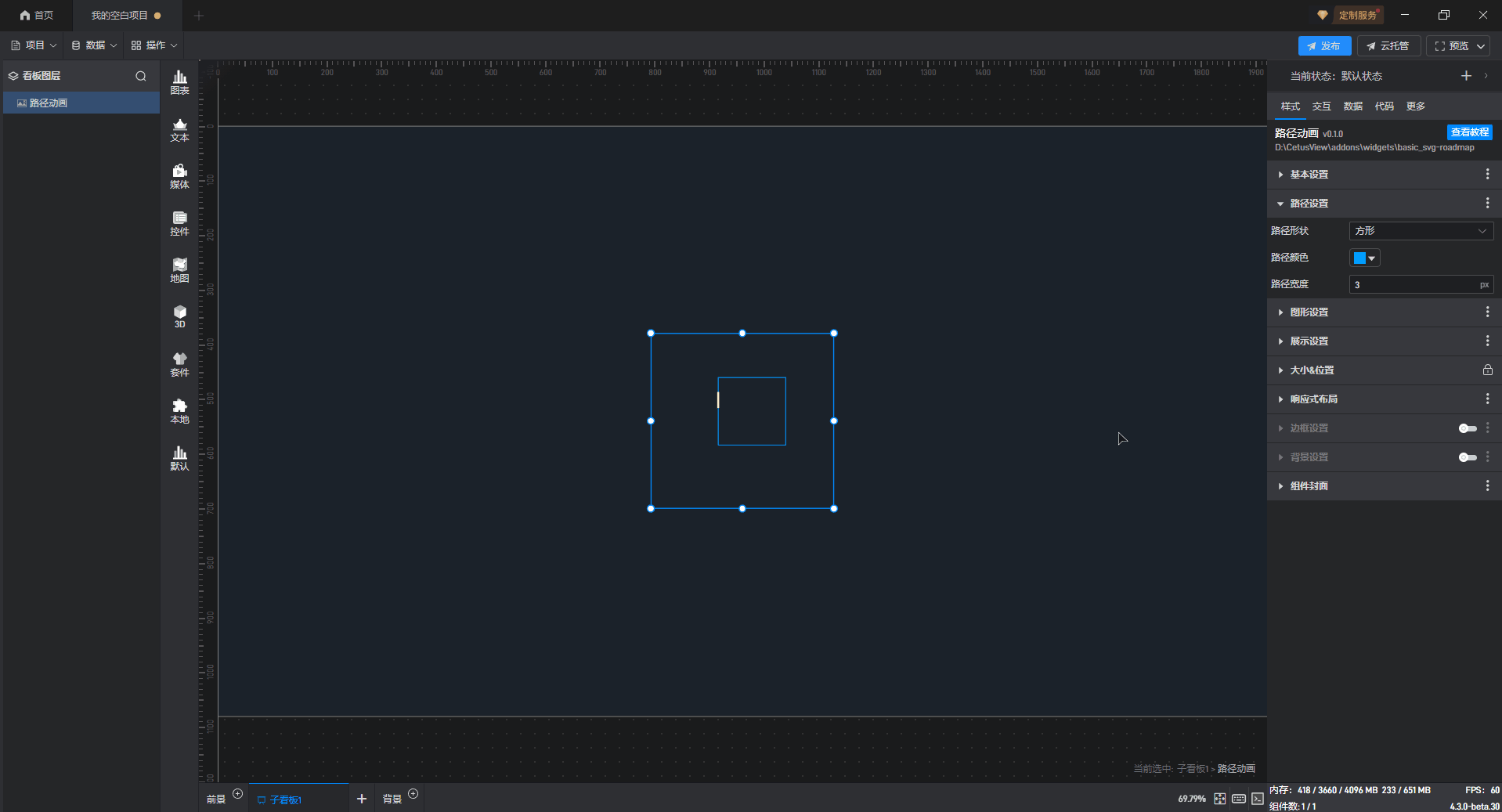This screenshot has width=1502, height=812.
Task: Go to the 首页 home tab
Action: pyautogui.click(x=37, y=16)
